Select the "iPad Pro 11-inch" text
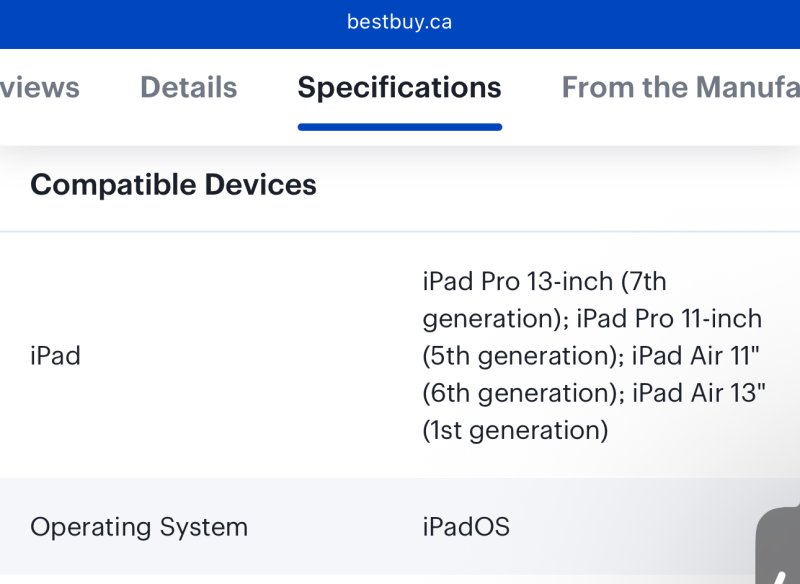800x584 pixels. (669, 319)
